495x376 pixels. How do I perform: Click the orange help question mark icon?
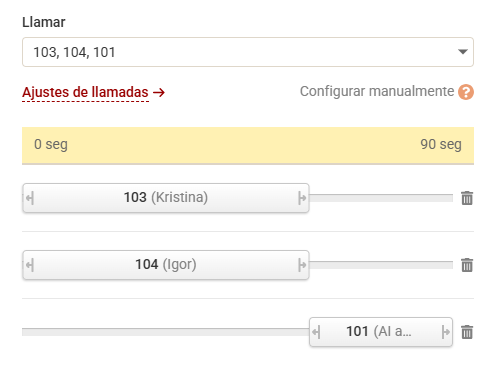point(466,92)
